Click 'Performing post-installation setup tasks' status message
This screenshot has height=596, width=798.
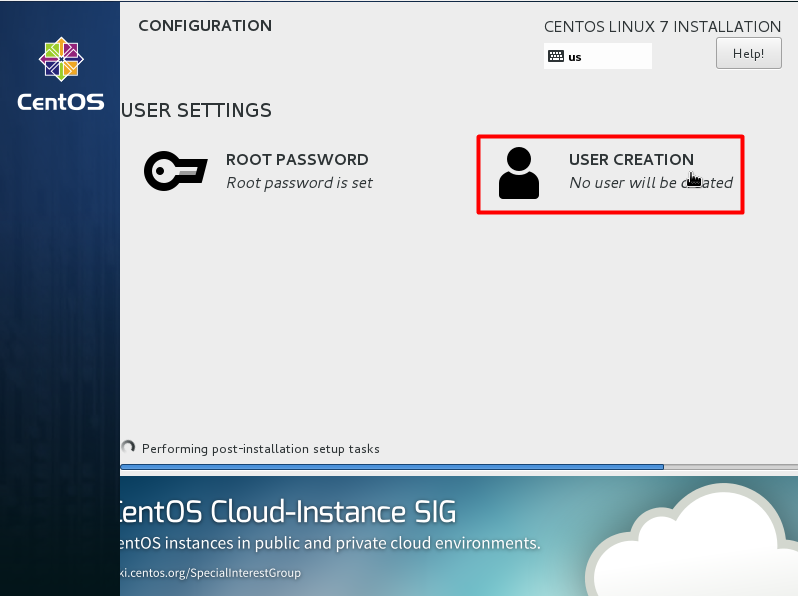[x=260, y=449]
